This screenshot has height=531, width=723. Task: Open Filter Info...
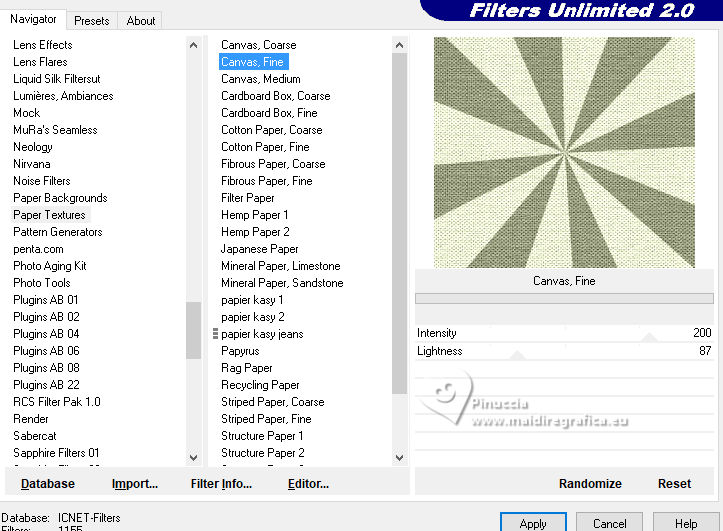point(221,484)
